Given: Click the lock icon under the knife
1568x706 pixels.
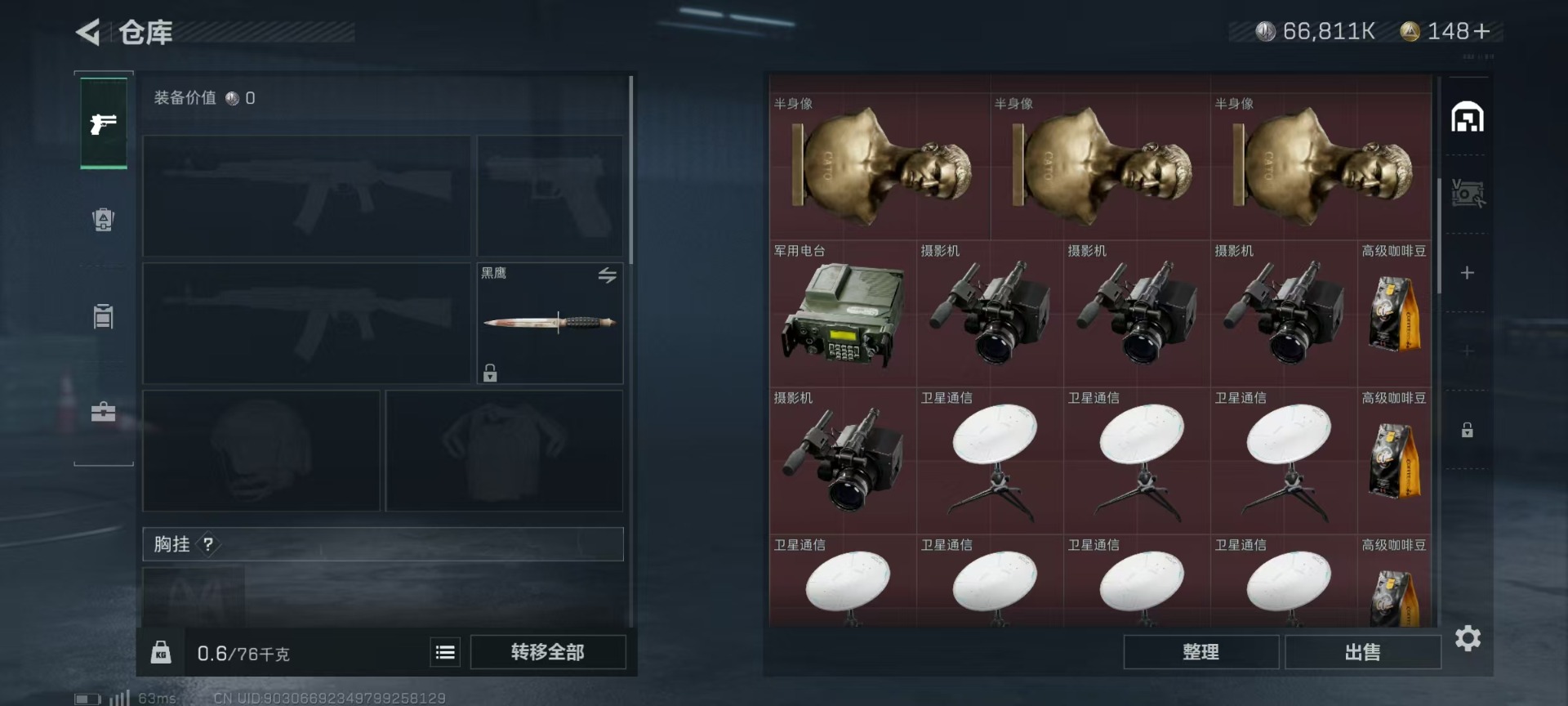Looking at the screenshot, I should (x=490, y=373).
